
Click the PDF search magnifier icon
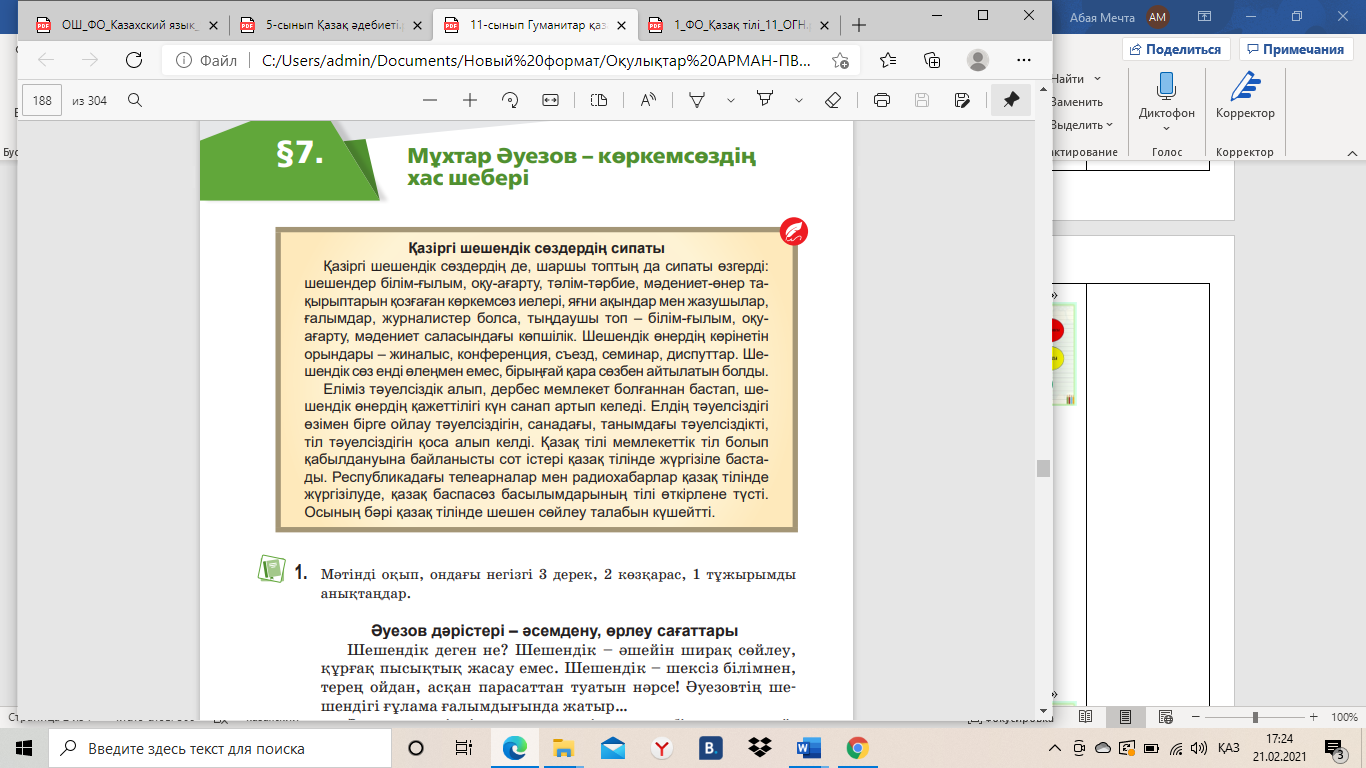point(134,100)
